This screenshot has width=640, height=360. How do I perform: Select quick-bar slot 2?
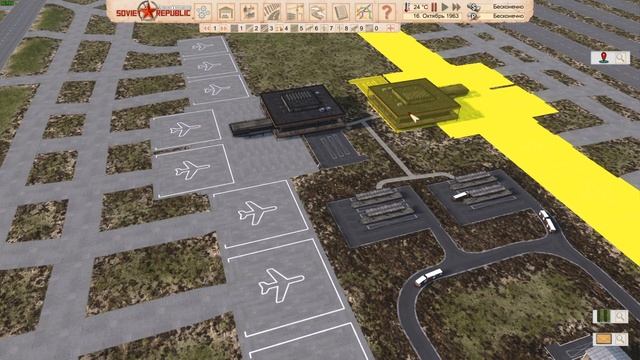click(x=253, y=28)
